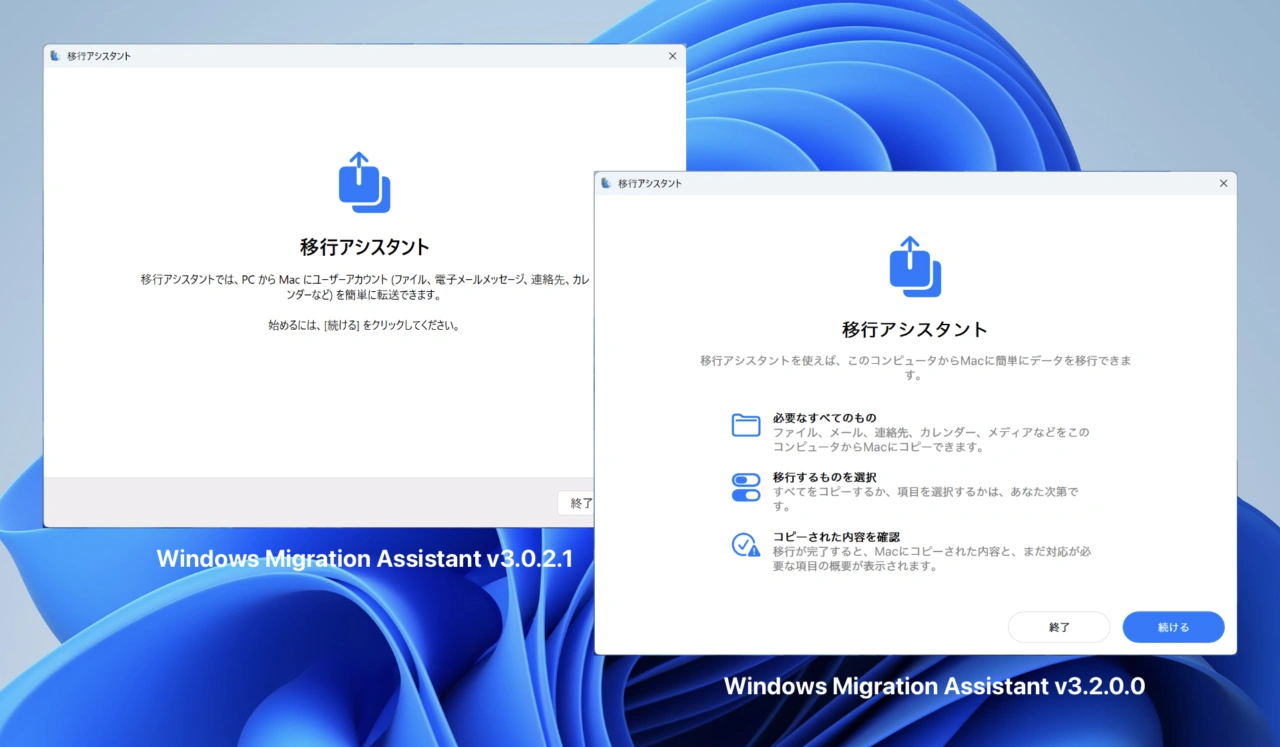Click the description starting 移行が完了すると

(x=931, y=558)
